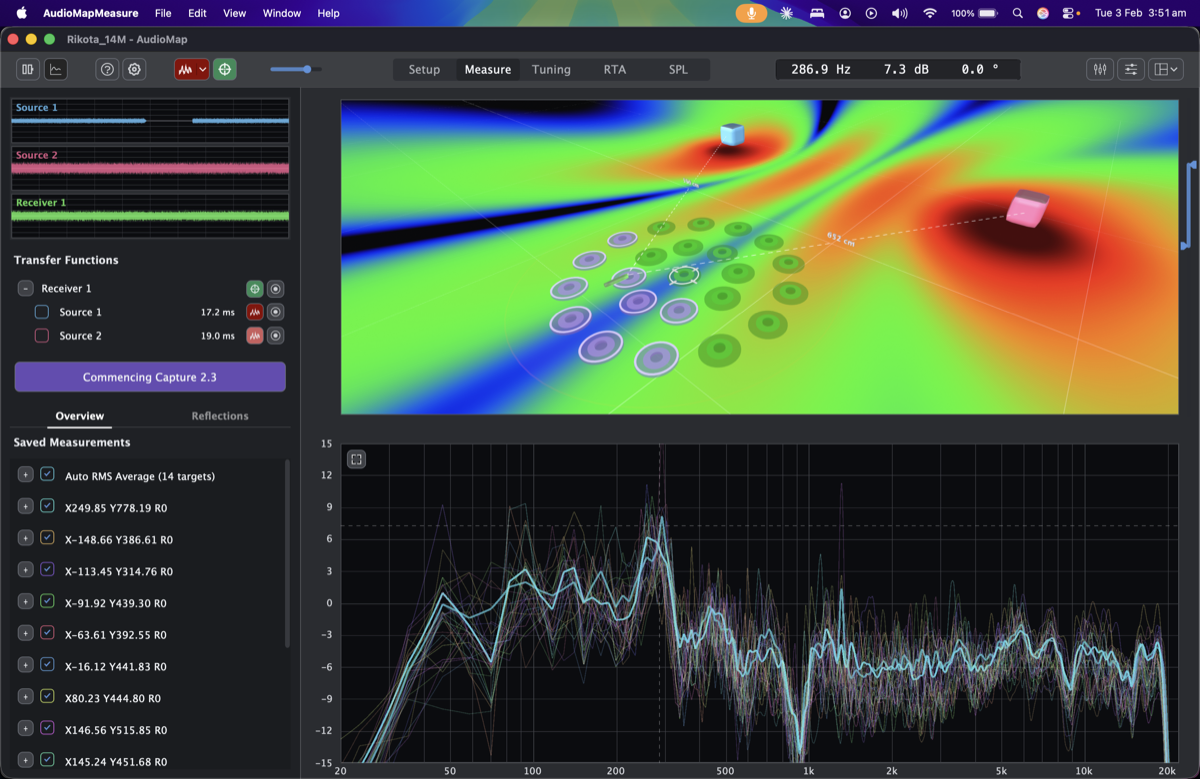Toggle the left sidebar panel icon
This screenshot has height=779, width=1200.
click(x=28, y=69)
